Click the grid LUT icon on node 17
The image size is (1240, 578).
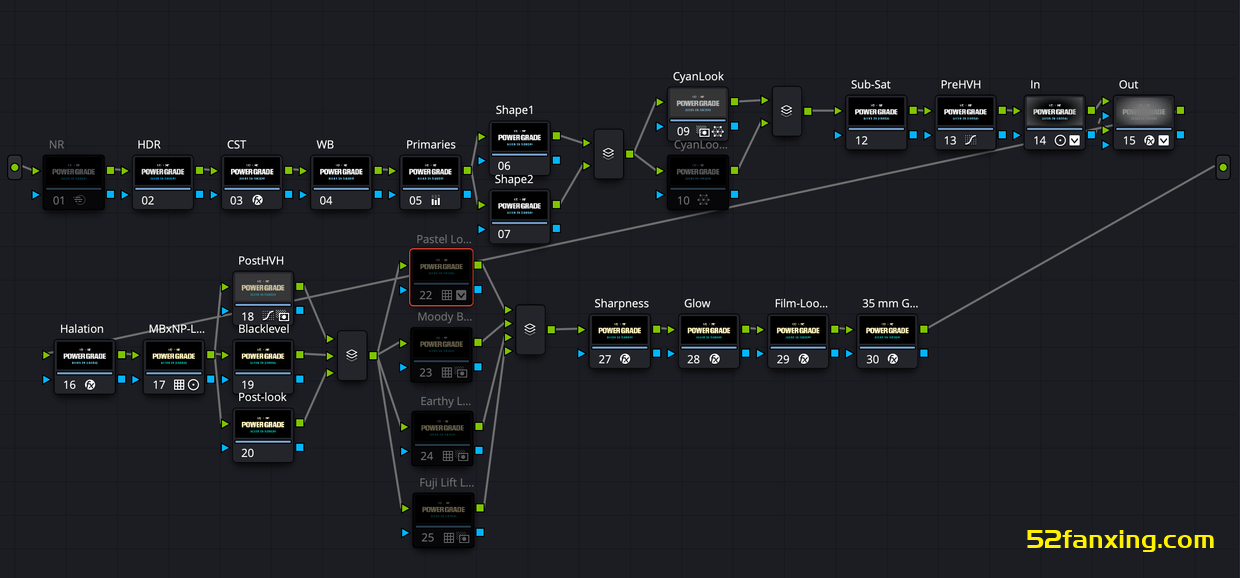tap(179, 385)
